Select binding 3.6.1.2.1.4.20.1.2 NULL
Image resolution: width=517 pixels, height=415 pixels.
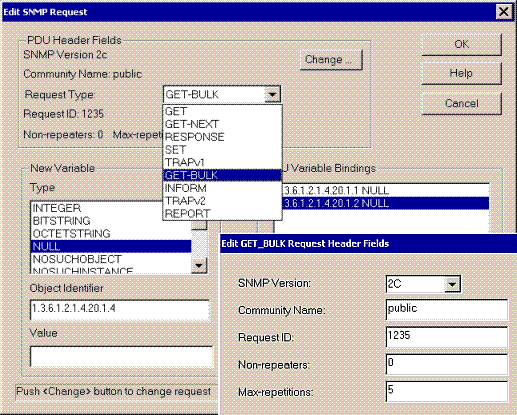tap(386, 203)
